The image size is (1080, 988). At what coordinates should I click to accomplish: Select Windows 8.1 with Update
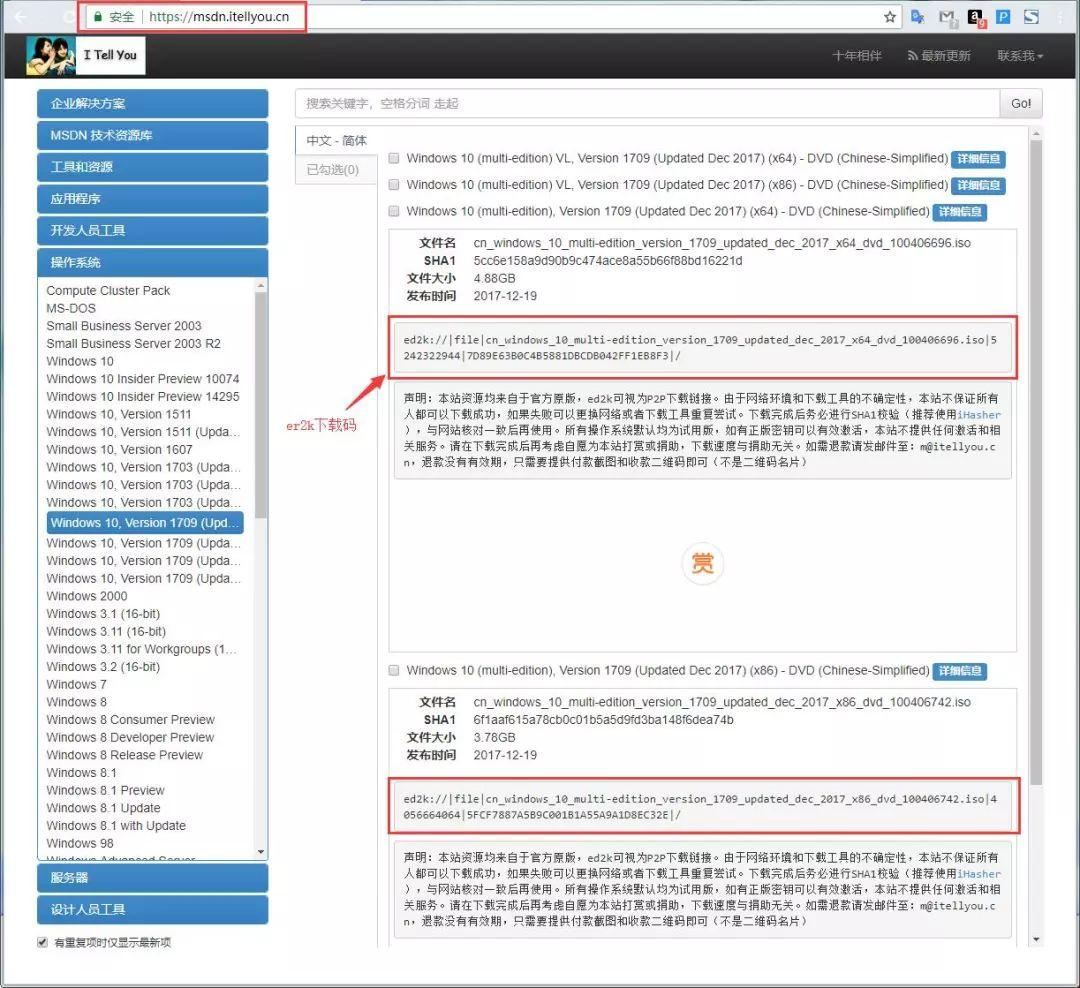coord(116,825)
